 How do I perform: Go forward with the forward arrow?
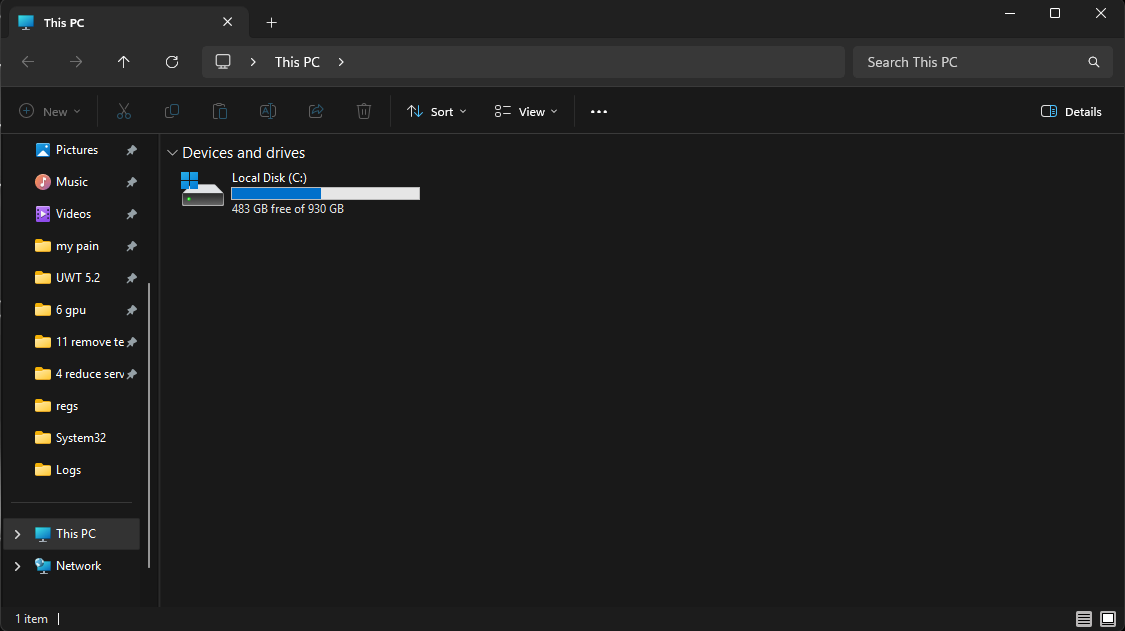pyautogui.click(x=76, y=62)
